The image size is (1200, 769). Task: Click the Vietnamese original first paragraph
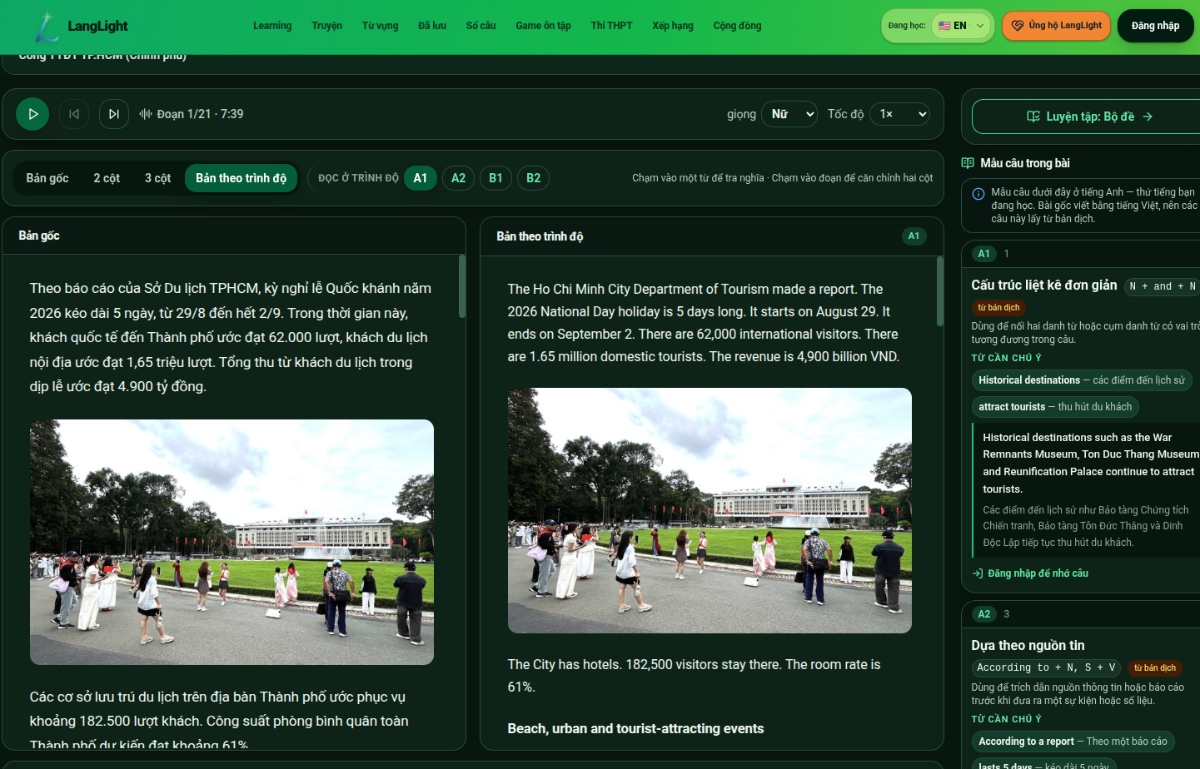tap(231, 337)
